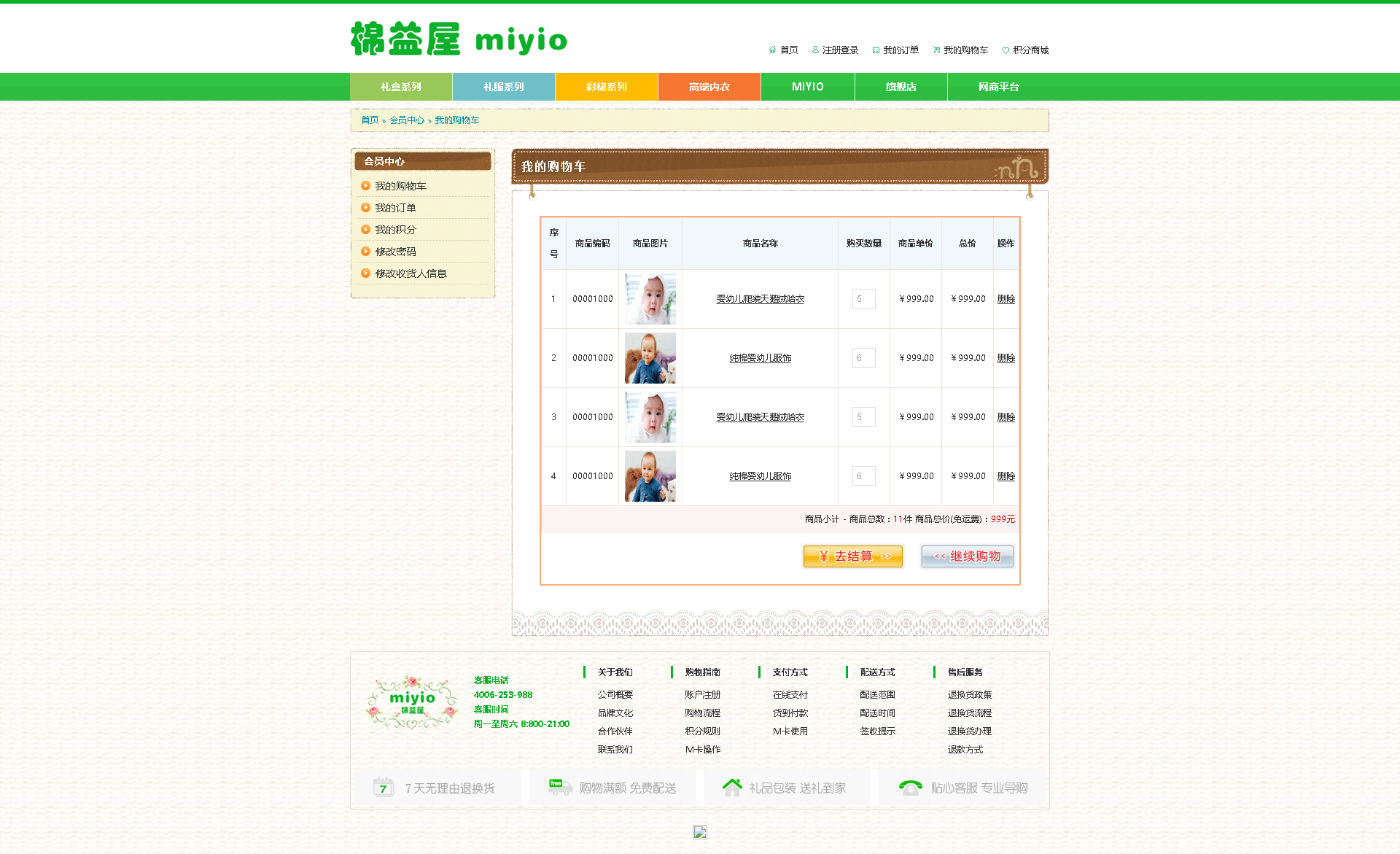Click the orange bullet beside 修改密码
The image size is (1400, 854).
click(x=365, y=252)
